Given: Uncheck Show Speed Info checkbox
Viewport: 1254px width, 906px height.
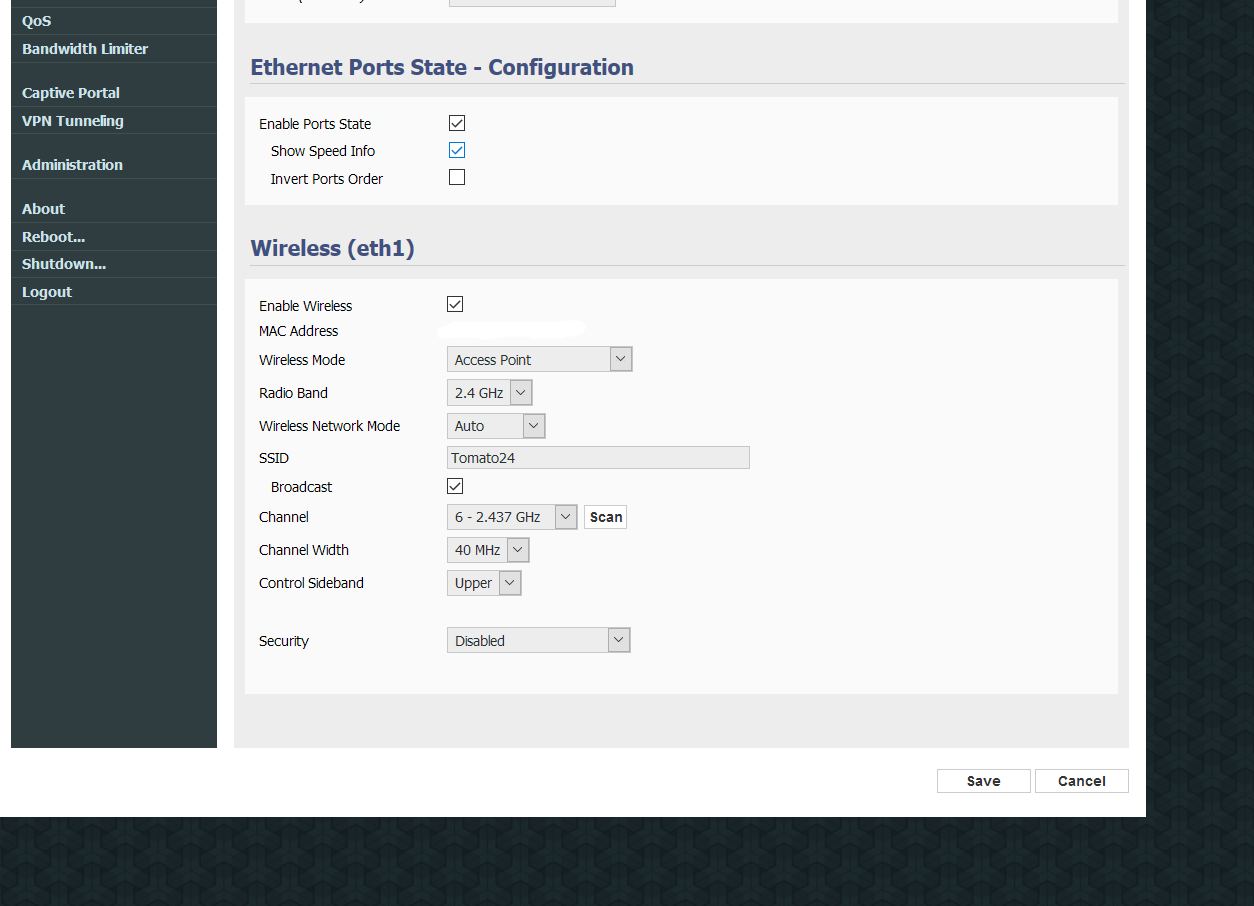Looking at the screenshot, I should tap(457, 150).
